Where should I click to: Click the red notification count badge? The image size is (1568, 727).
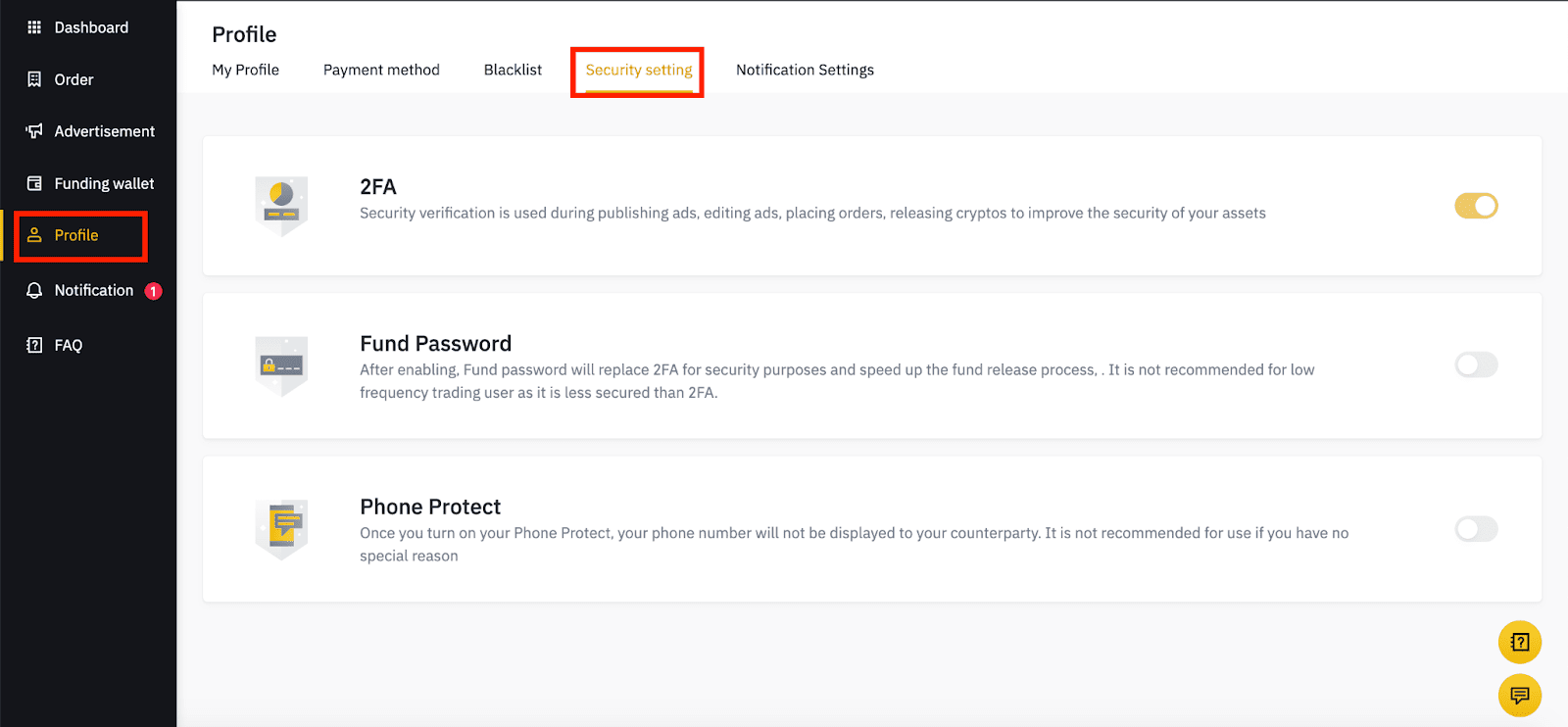(x=153, y=291)
